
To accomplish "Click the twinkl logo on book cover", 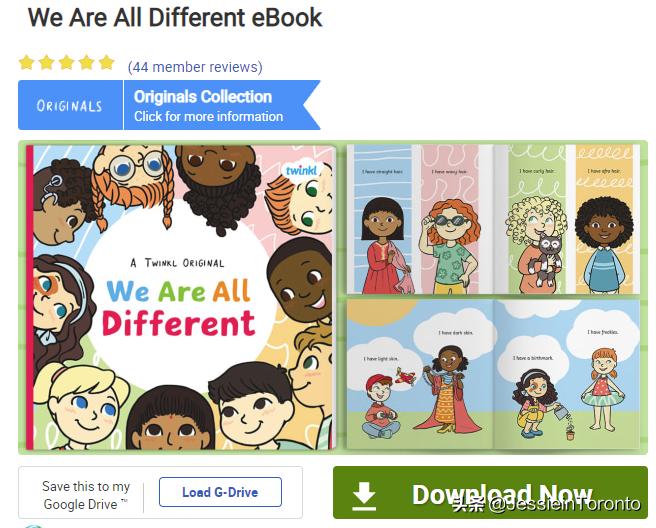I will pyautogui.click(x=301, y=170).
